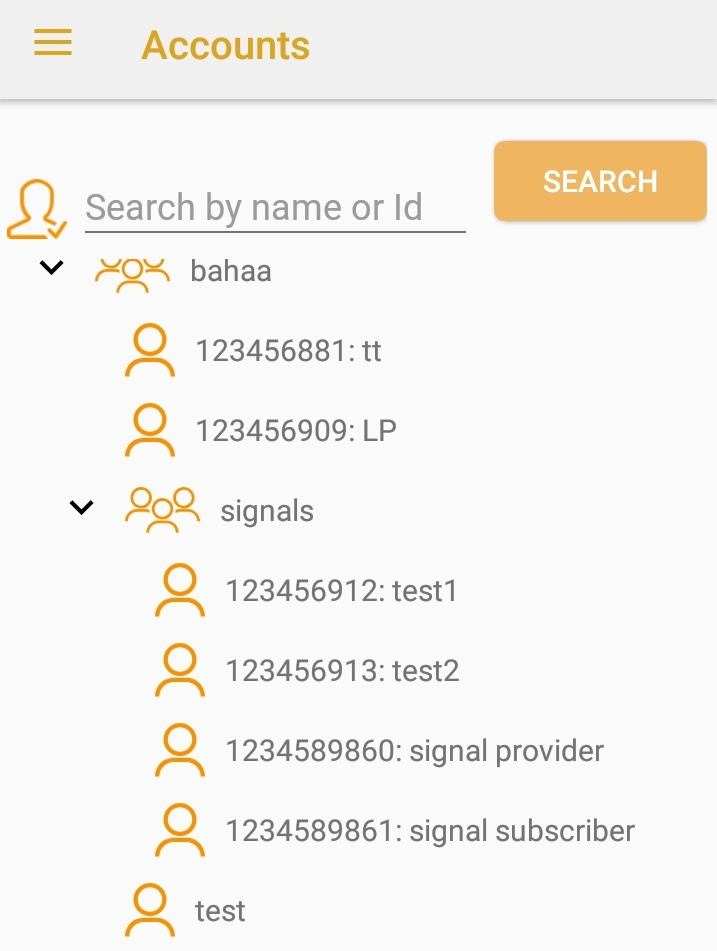The height and width of the screenshot is (951, 717).
Task: Click the user icon next to test
Action: pyautogui.click(x=150, y=911)
